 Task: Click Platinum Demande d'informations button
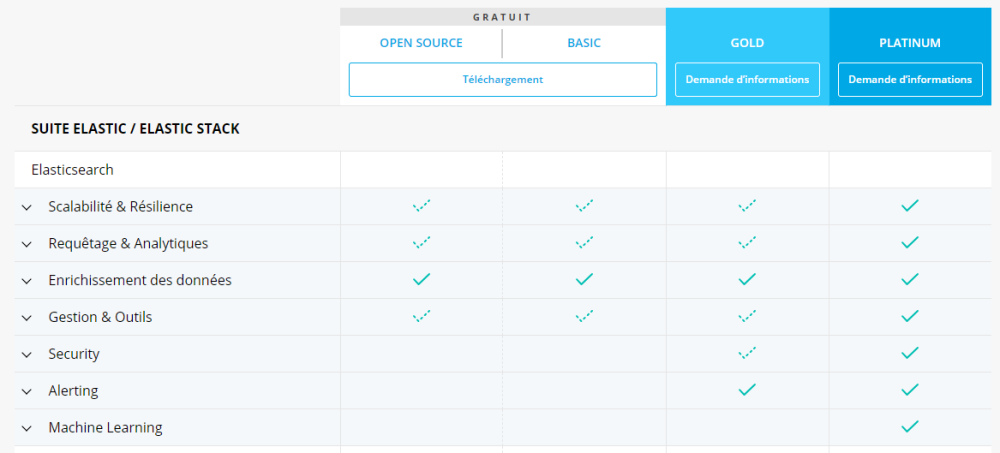point(909,80)
